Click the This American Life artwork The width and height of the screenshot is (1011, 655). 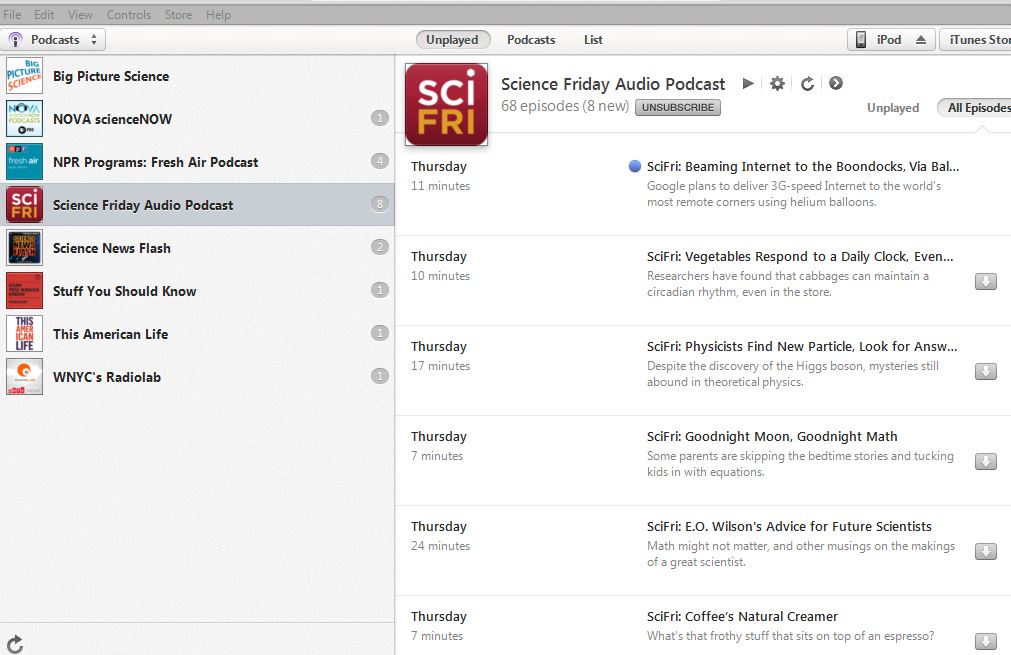[x=25, y=334]
